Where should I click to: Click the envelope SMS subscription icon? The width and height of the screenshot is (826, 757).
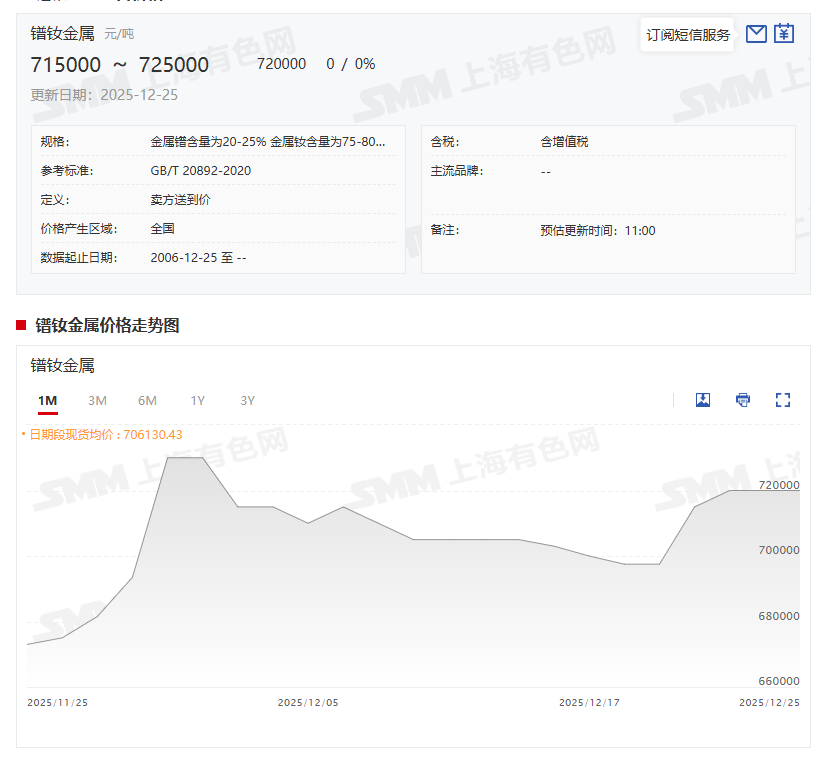[757, 34]
